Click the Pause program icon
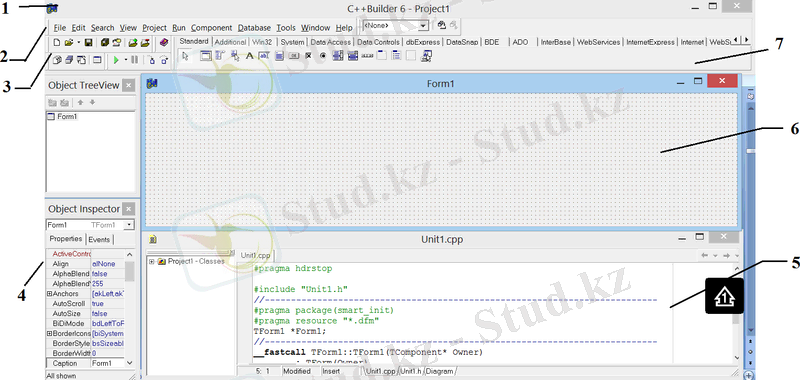Viewport: 800px width, 380px height. tap(135, 60)
